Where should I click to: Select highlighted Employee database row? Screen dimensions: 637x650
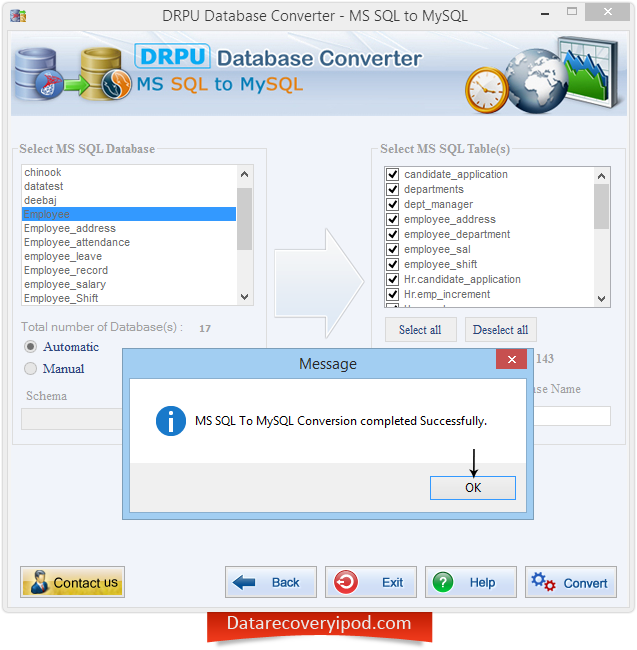(129, 214)
